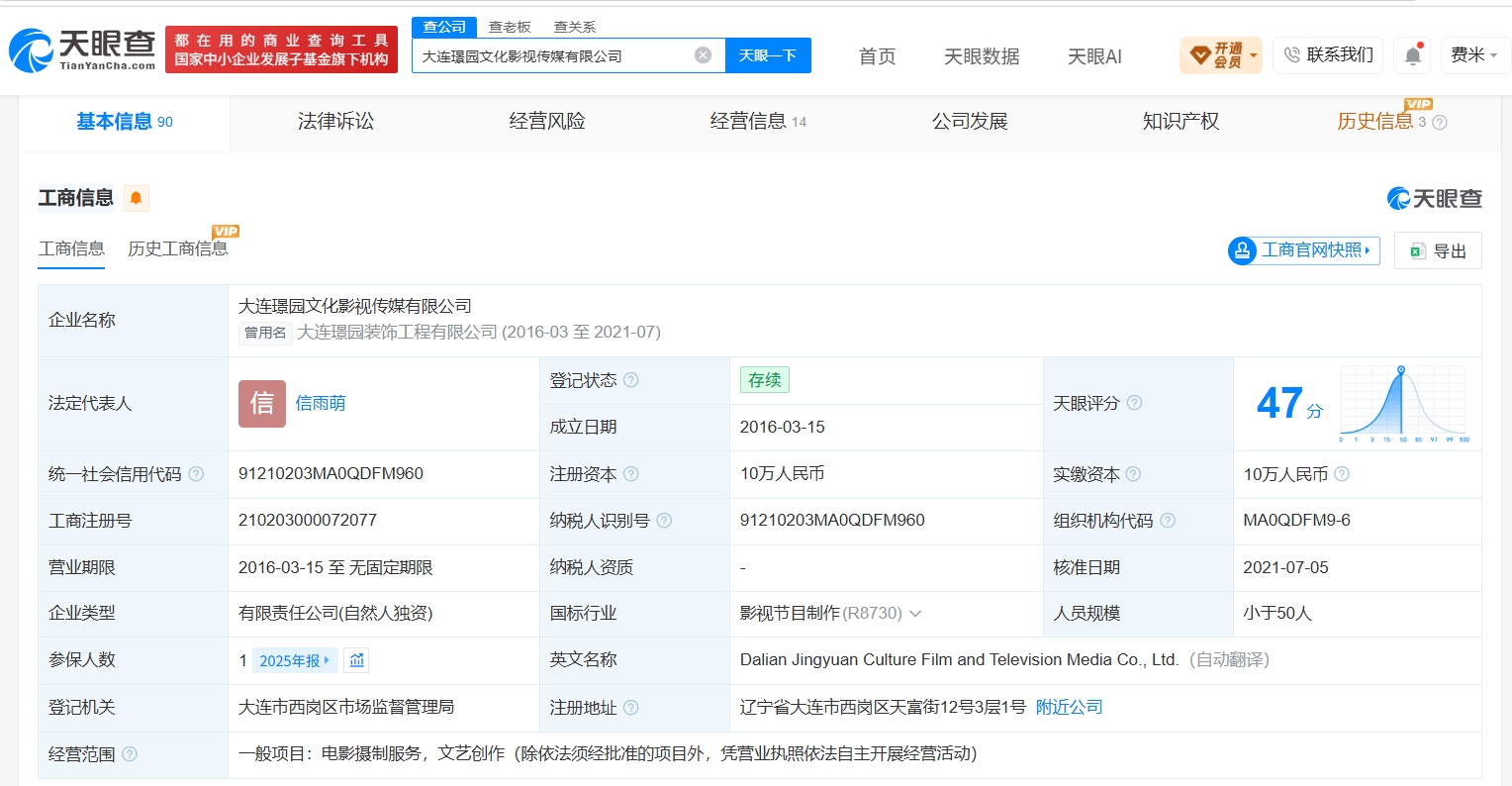Open legal representative 信雨萌 link

(321, 404)
